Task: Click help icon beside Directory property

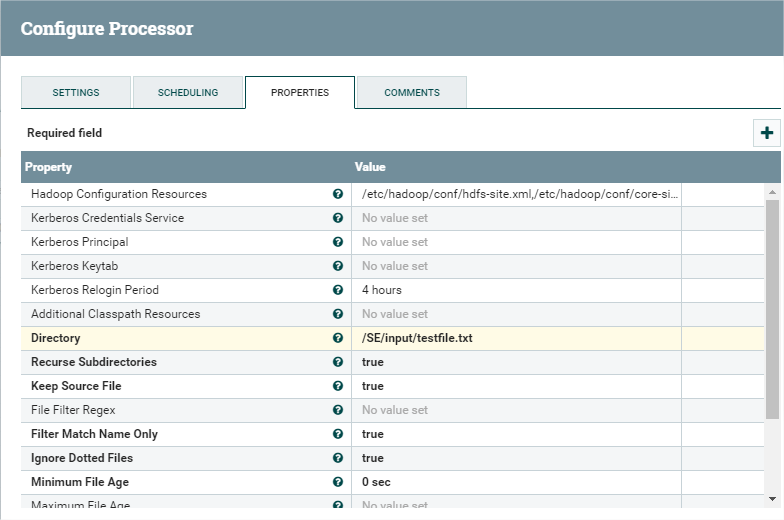Action: tap(338, 338)
